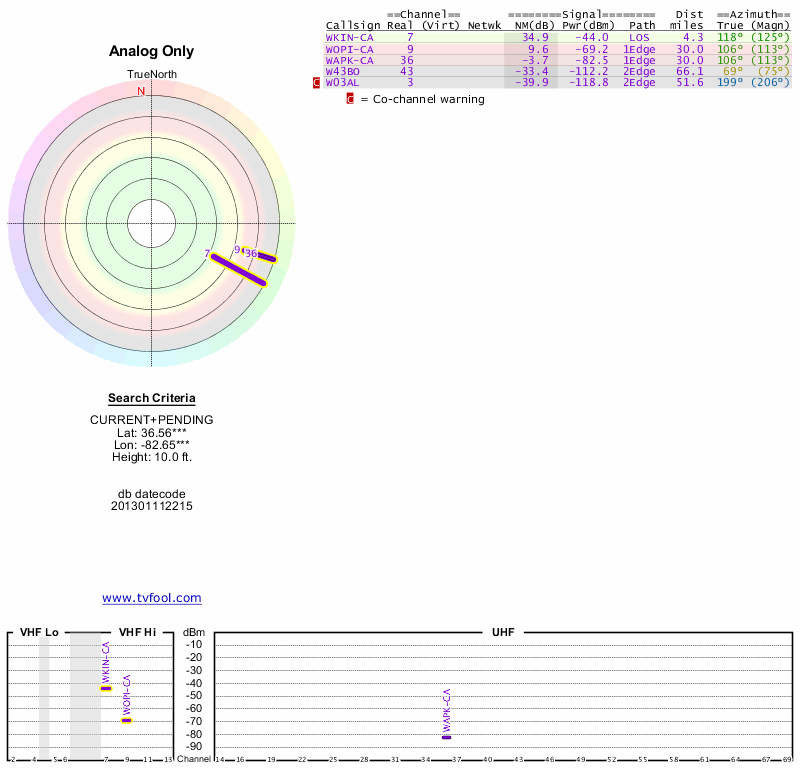The image size is (800, 768).
Task: Click the Co-channel warning legend text
Action: tap(429, 99)
